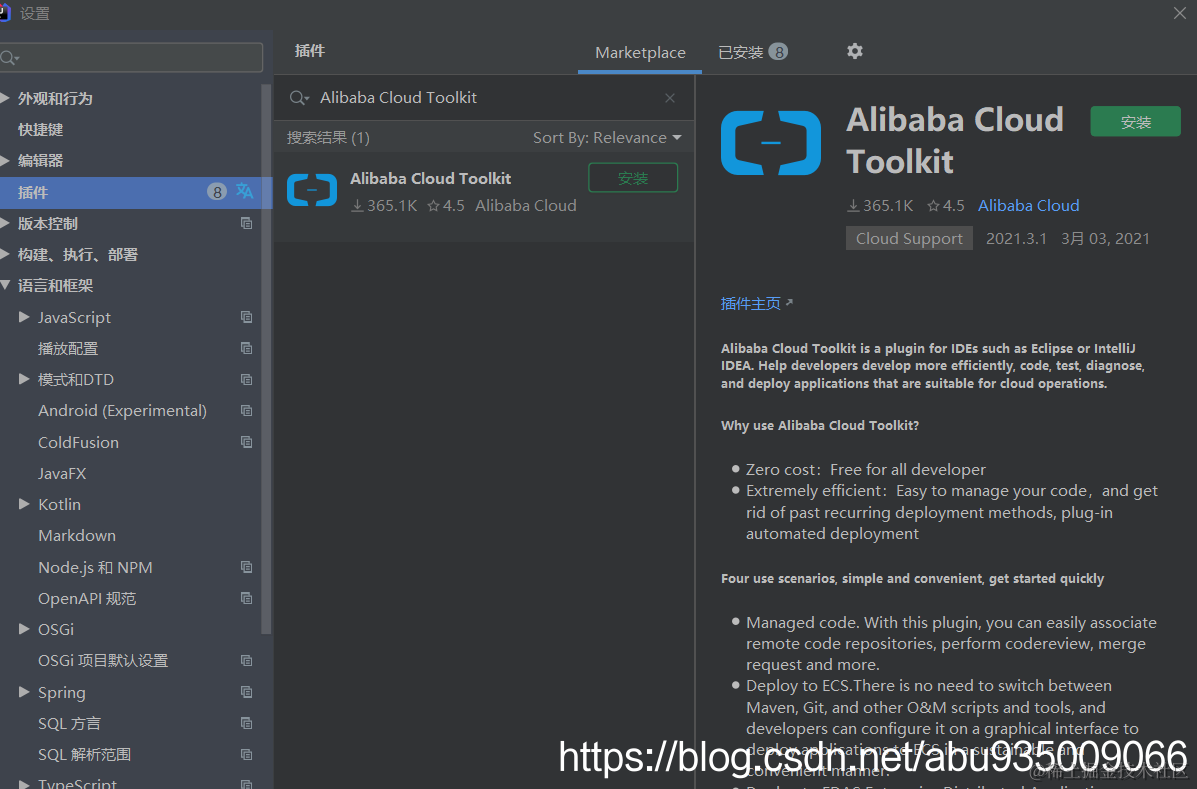Click the Cloud Support tag
The image size is (1197, 789).
909,238
